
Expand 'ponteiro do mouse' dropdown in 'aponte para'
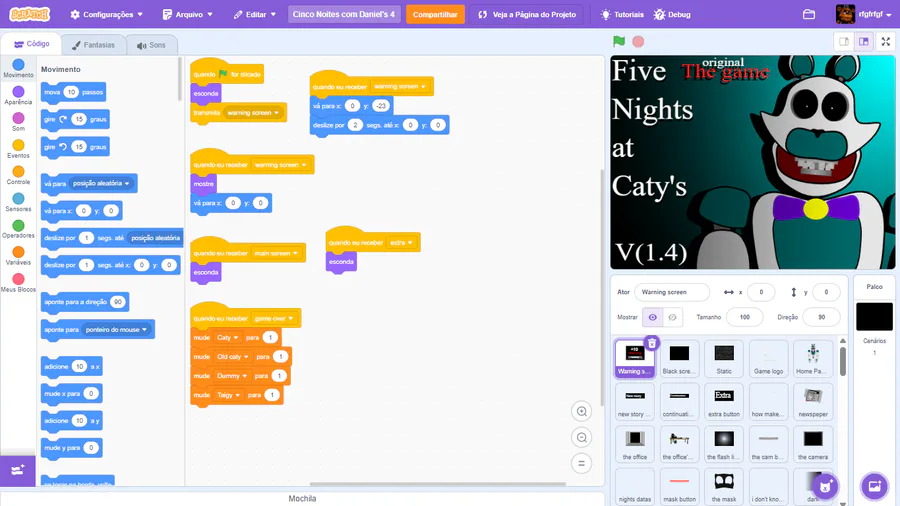116,330
